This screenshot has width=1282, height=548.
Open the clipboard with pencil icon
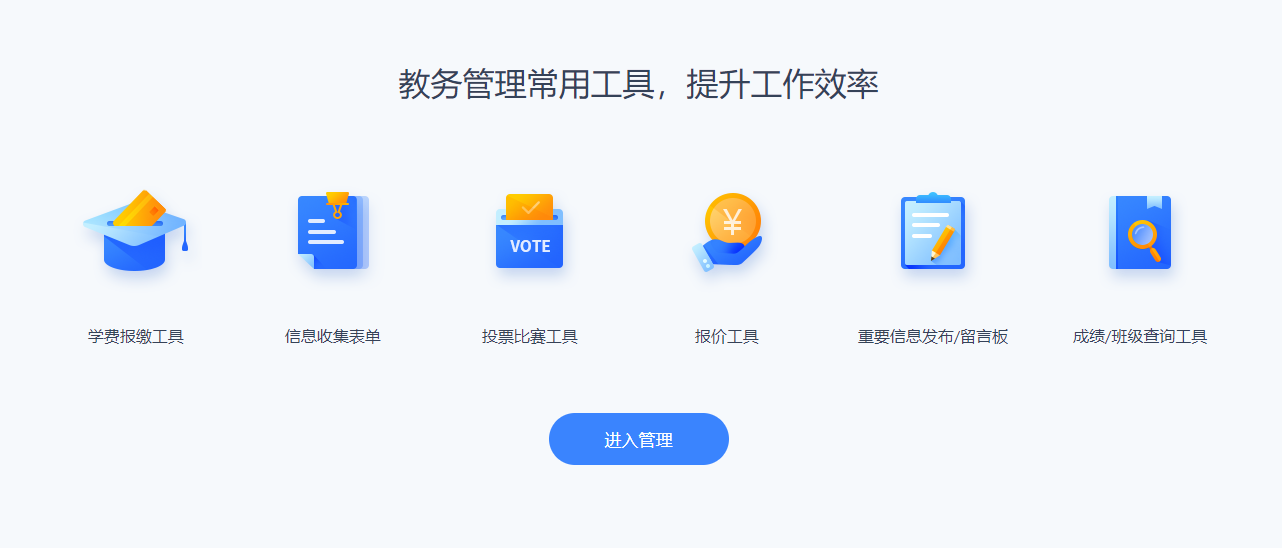click(x=933, y=231)
